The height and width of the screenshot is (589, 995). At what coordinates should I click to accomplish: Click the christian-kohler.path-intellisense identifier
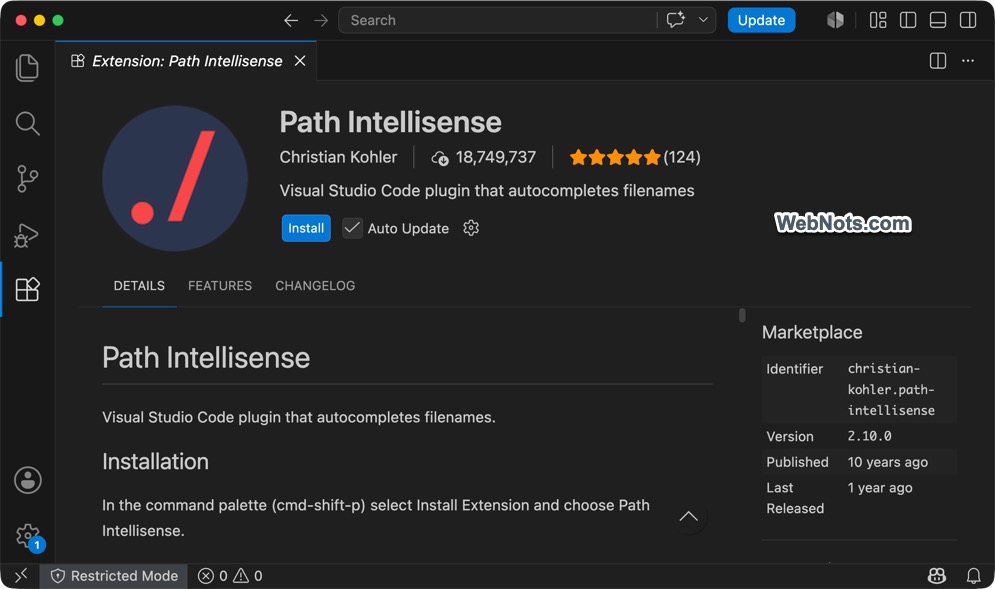(891, 389)
